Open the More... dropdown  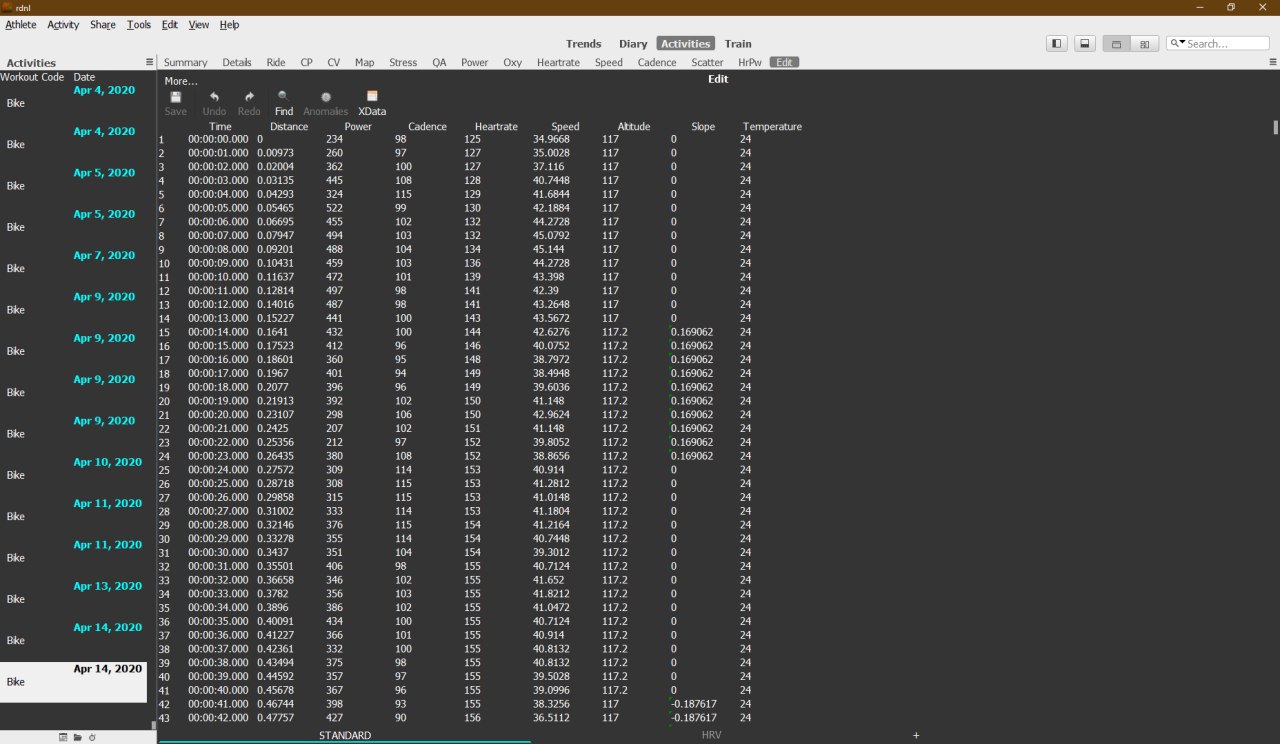pyautogui.click(x=181, y=81)
